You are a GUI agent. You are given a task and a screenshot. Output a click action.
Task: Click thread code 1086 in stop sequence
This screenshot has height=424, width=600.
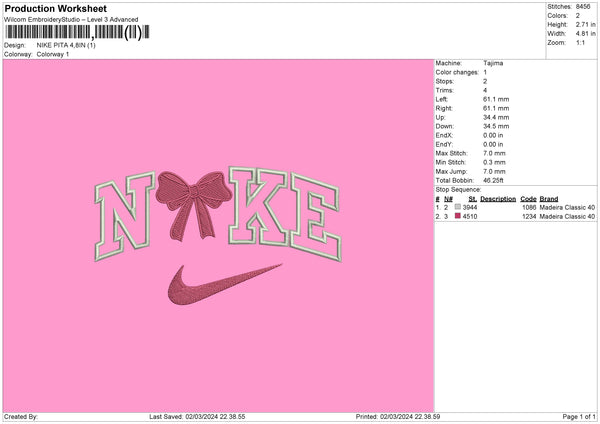(x=529, y=207)
